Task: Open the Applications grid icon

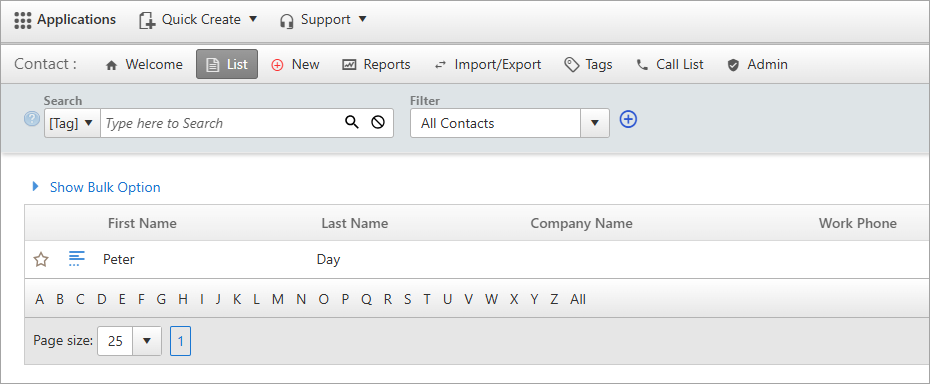Action: (x=23, y=20)
